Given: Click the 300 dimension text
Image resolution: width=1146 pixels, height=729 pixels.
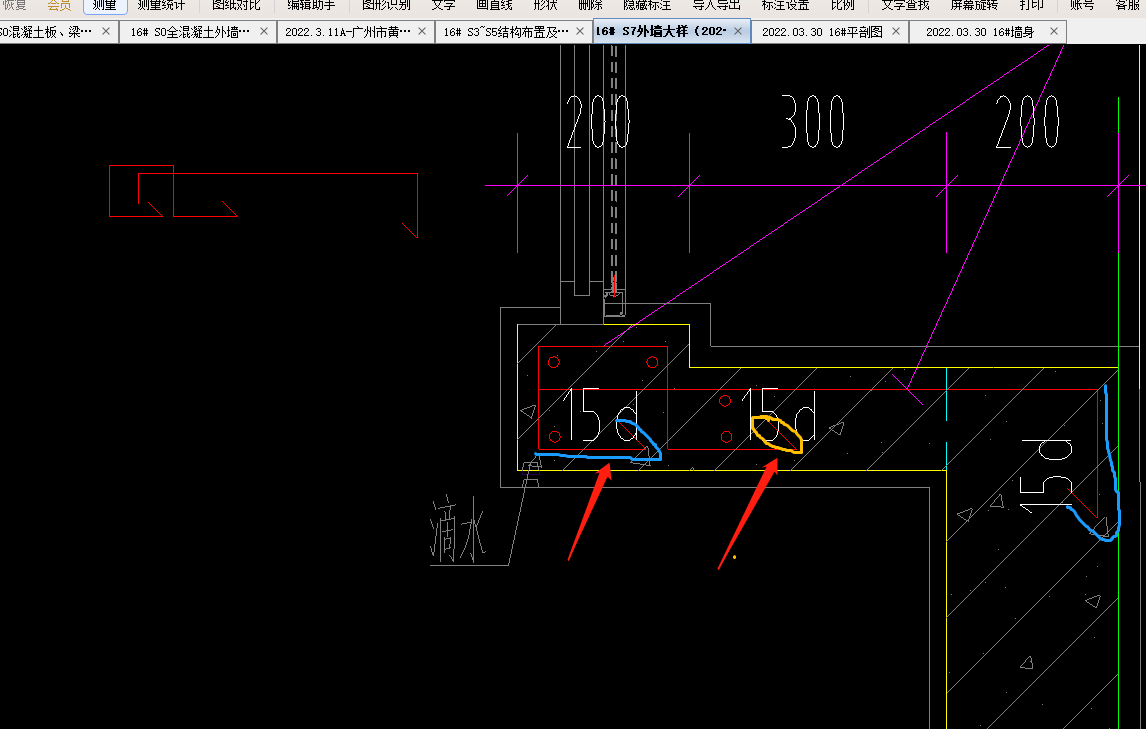Looking at the screenshot, I should pos(813,121).
